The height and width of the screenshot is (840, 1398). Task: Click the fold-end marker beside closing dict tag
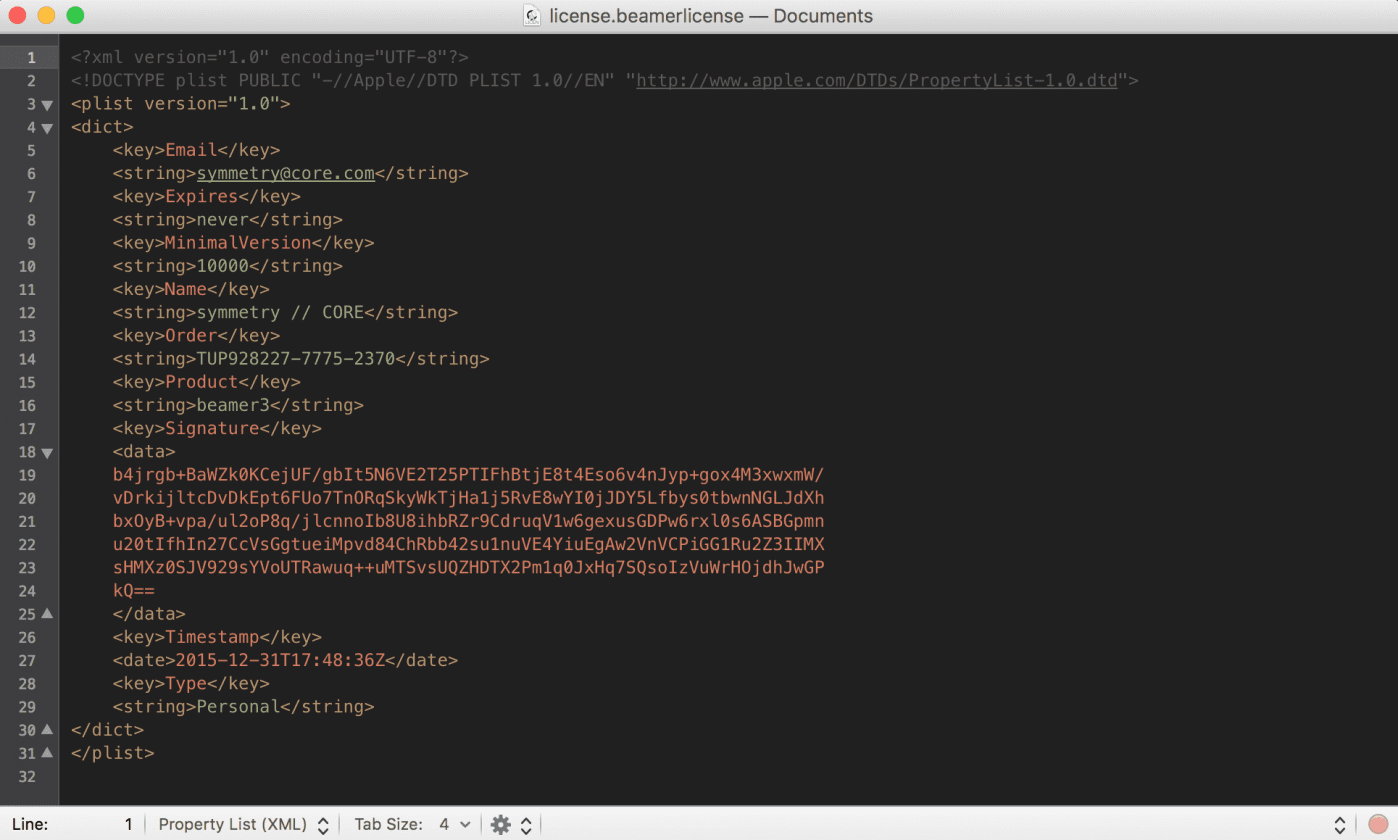pyautogui.click(x=46, y=730)
